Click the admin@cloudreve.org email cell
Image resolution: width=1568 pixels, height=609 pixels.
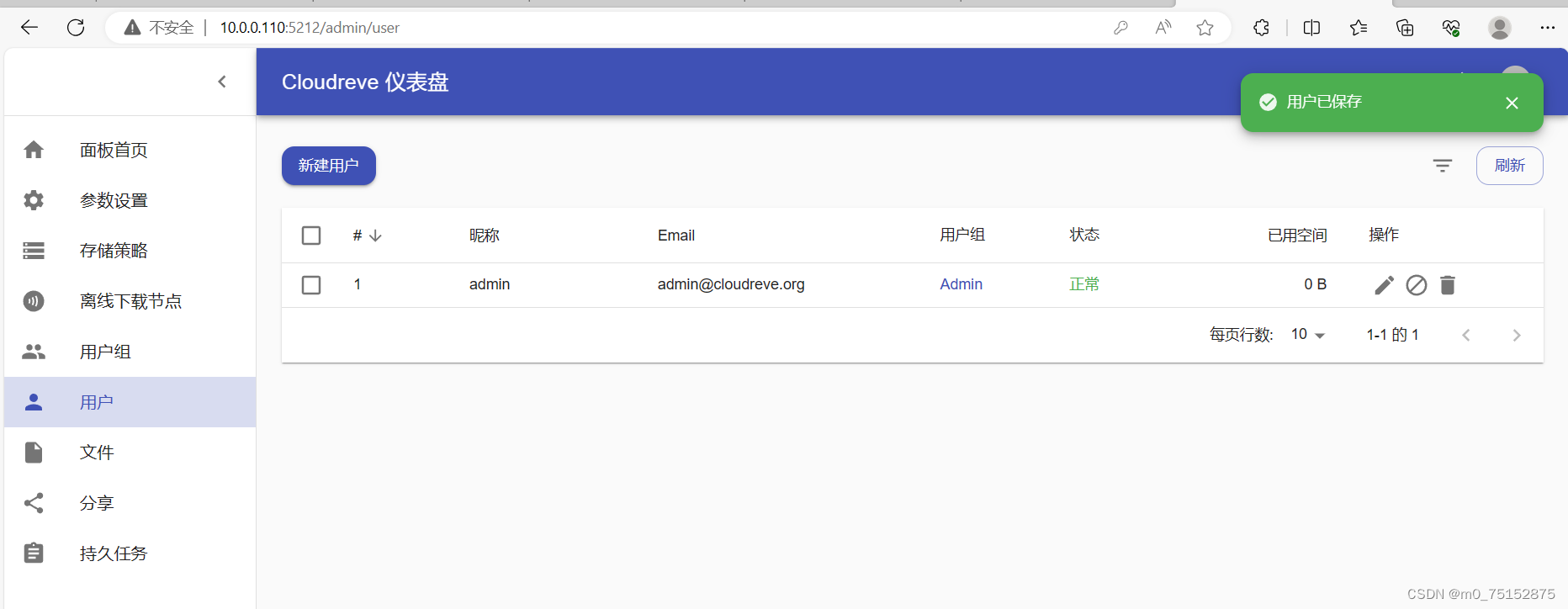tap(731, 284)
